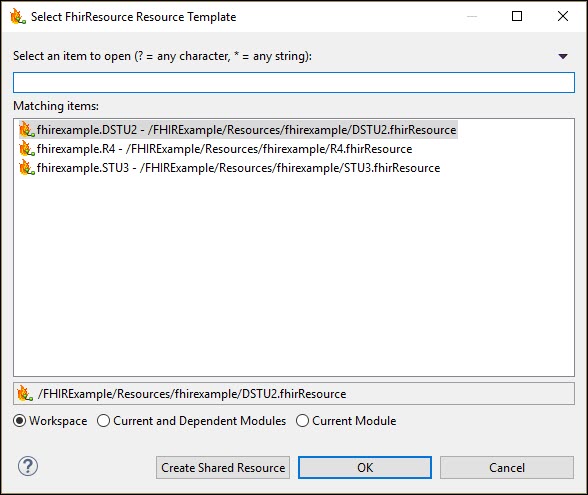This screenshot has width=588, height=495.
Task: Click the flame icon beside fhirexample.DSTU2
Action: click(x=27, y=130)
